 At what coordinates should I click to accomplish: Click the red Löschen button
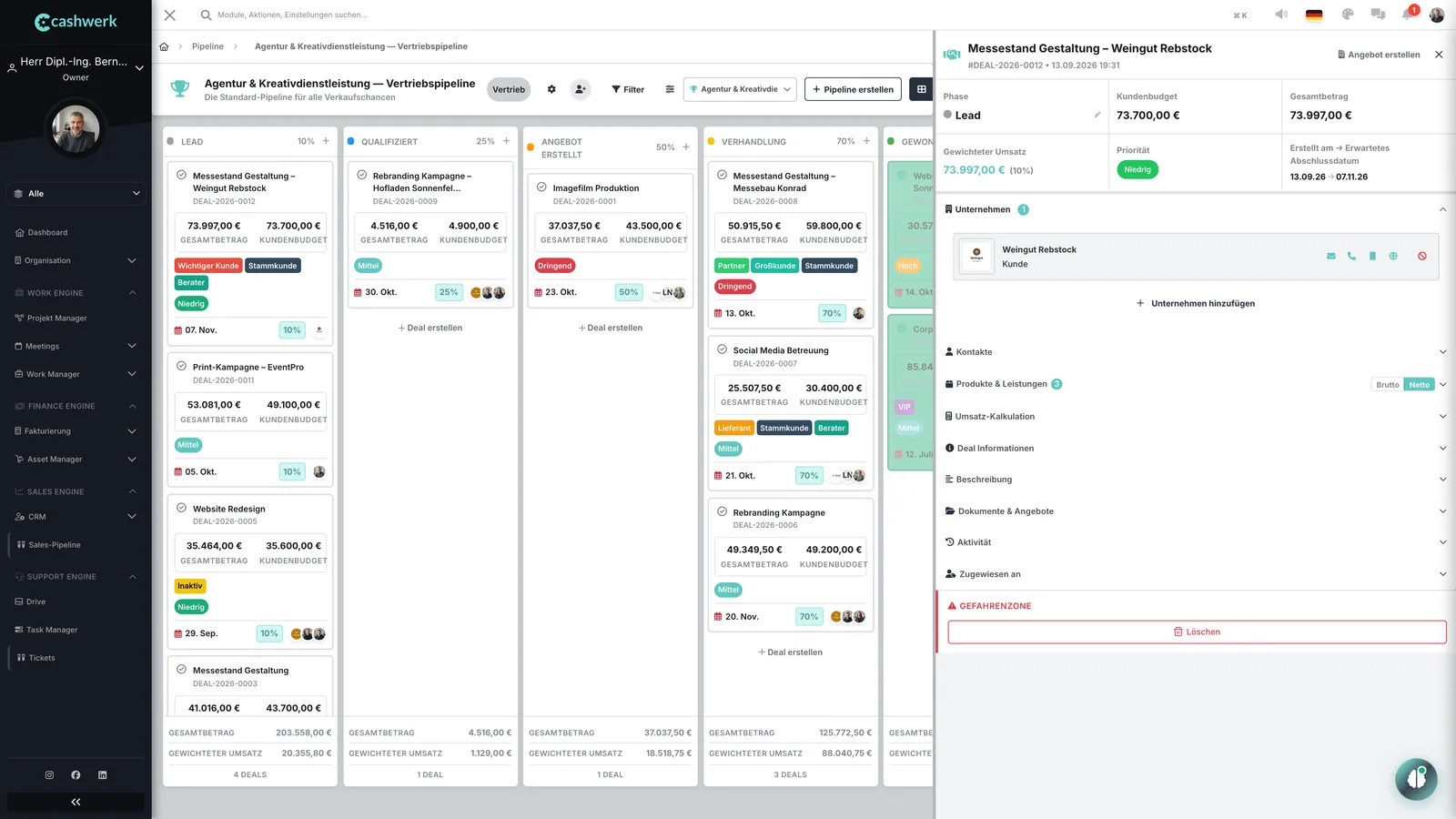(x=1197, y=632)
